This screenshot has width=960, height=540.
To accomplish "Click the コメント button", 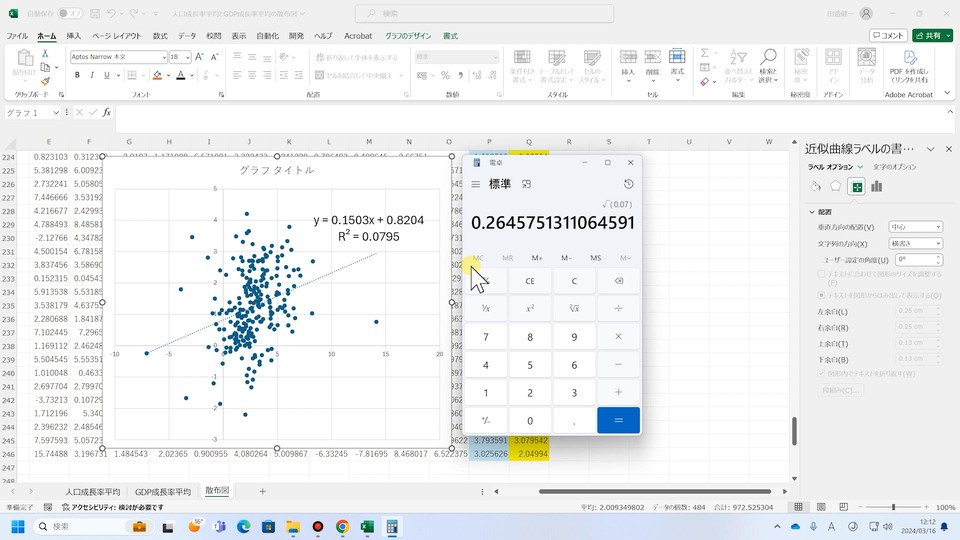I will [x=888, y=36].
